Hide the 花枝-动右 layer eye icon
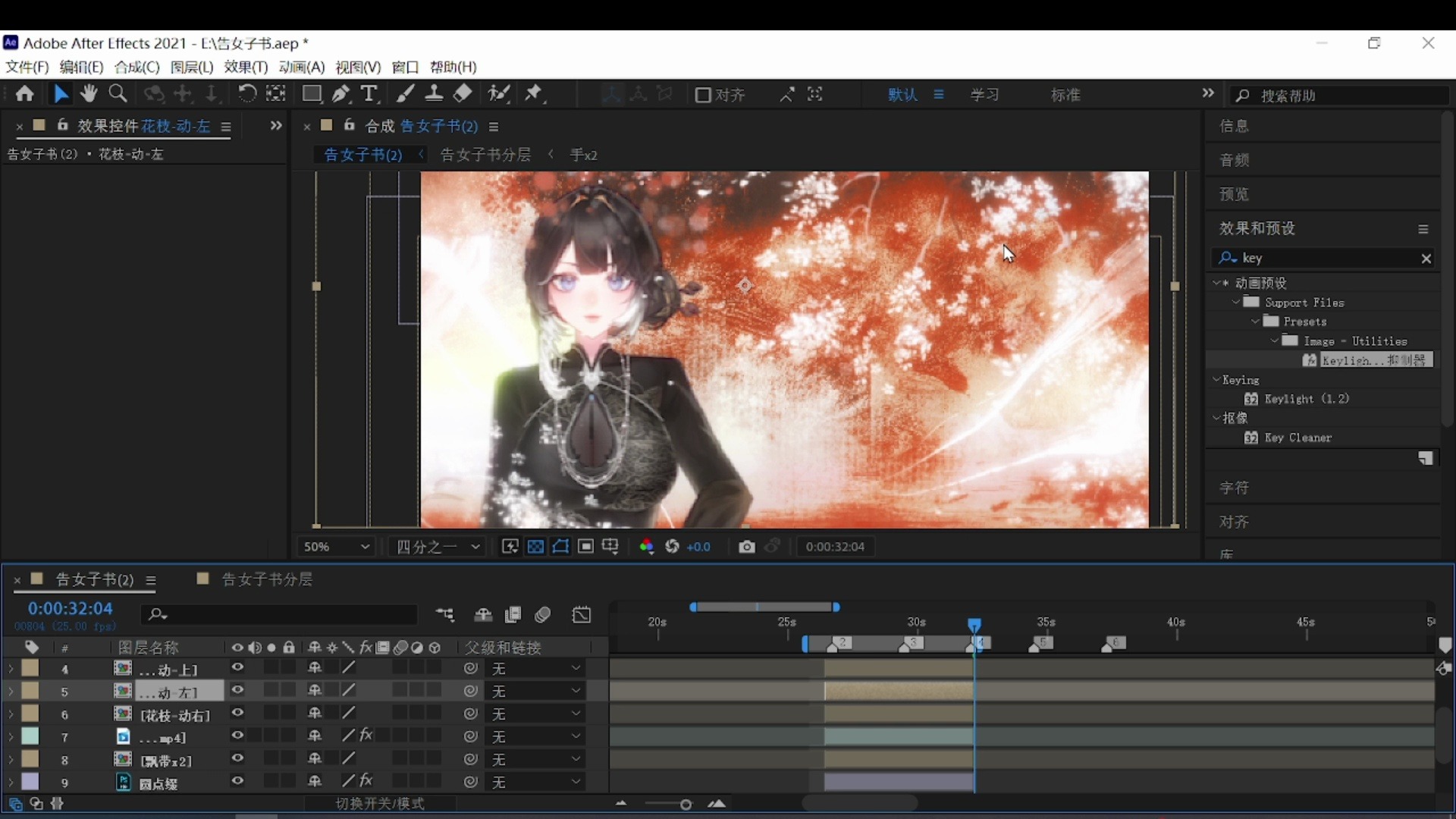1456x819 pixels. tap(237, 713)
